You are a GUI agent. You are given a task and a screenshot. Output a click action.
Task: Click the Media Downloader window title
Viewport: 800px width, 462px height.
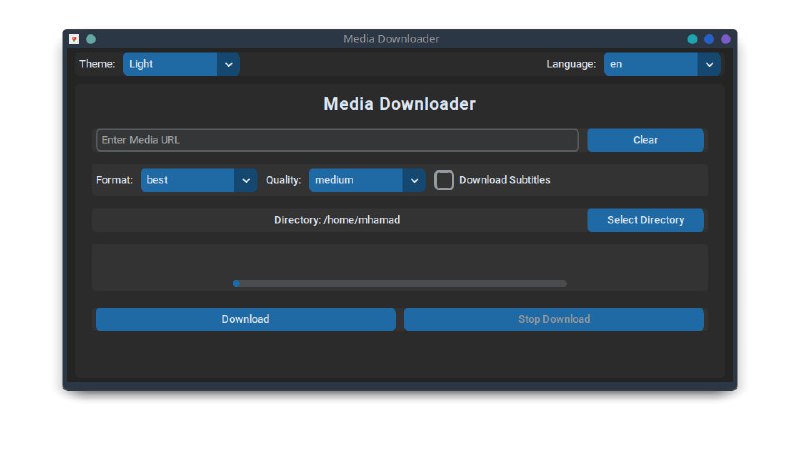pos(391,39)
